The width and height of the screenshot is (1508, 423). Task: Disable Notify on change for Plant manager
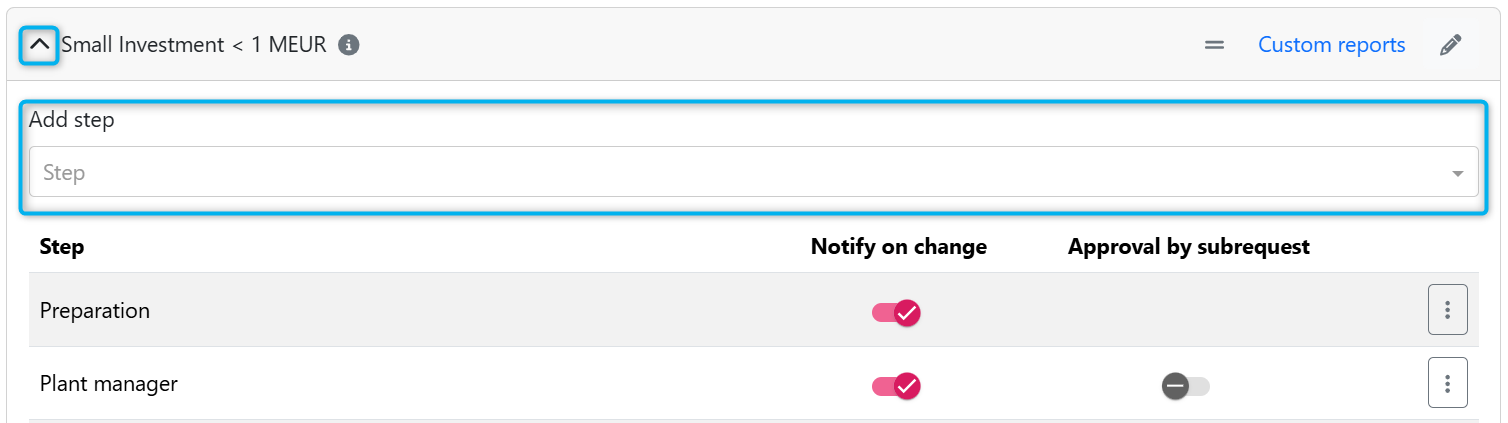tap(896, 385)
